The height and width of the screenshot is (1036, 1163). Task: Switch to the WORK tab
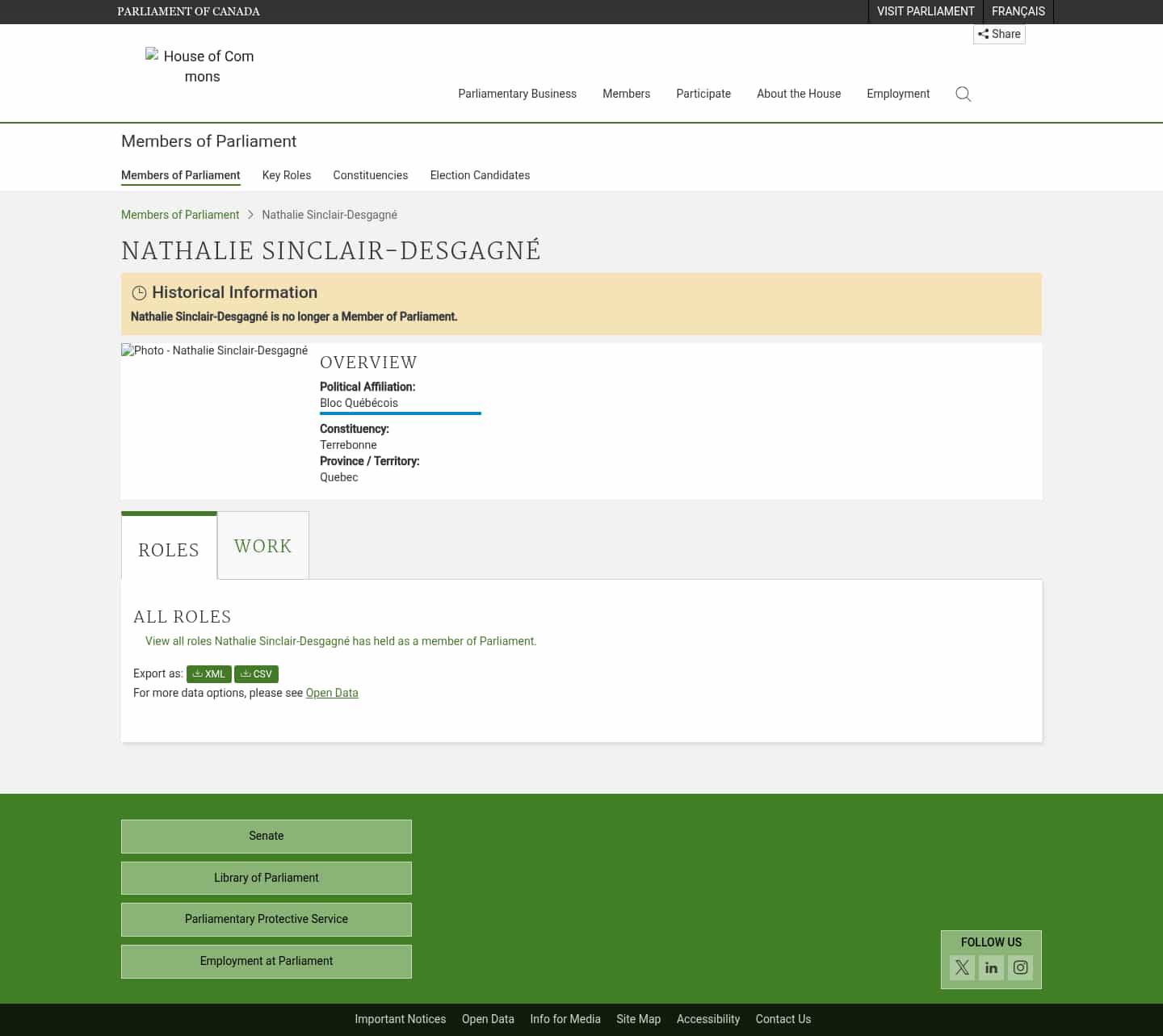tap(262, 546)
